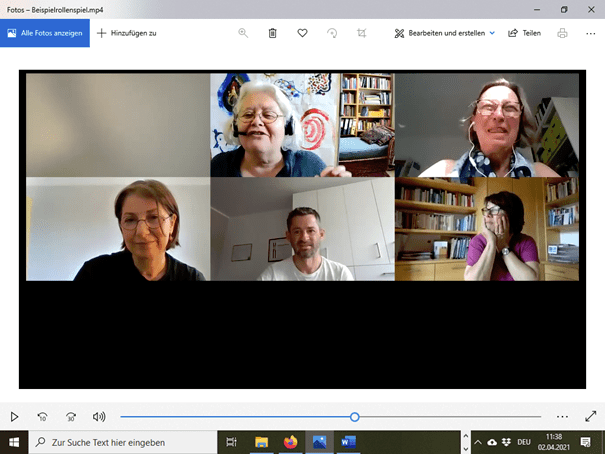
Task: Open the Hinzufügen zu menu
Action: pyautogui.click(x=127, y=33)
